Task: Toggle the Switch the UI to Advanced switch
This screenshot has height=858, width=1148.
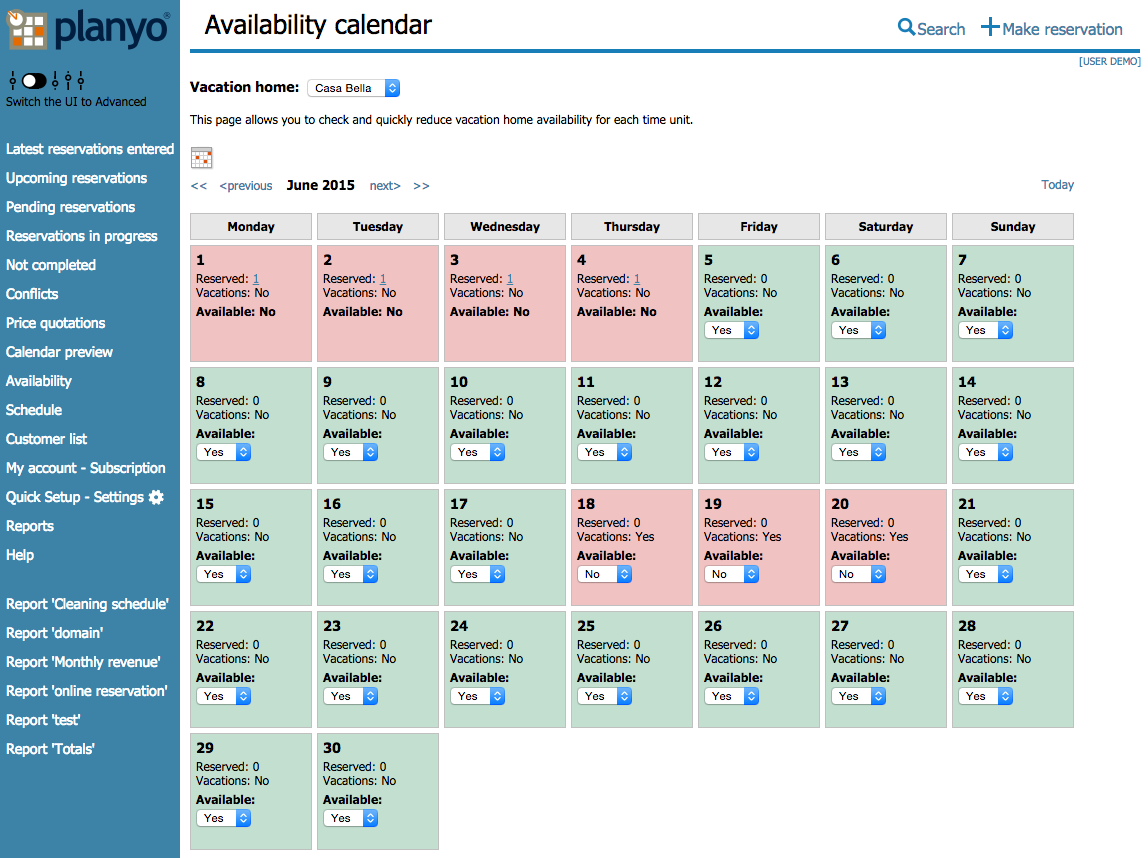Action: 34,81
